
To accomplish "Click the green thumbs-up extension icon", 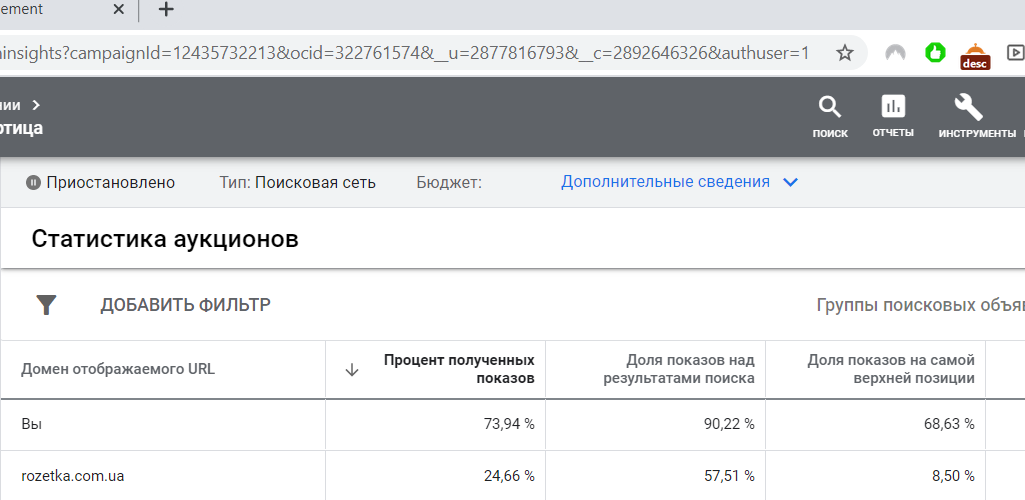I will [x=935, y=52].
